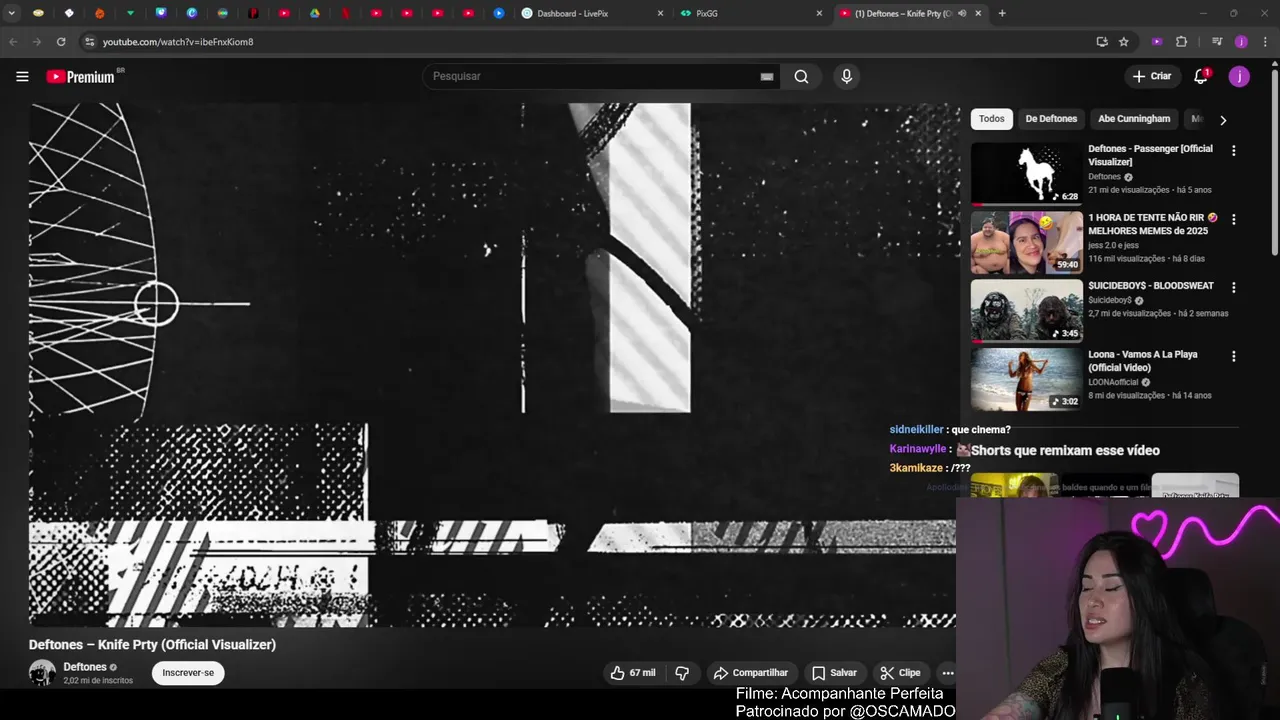Open Deftones Passenger thumbnail

click(1027, 173)
